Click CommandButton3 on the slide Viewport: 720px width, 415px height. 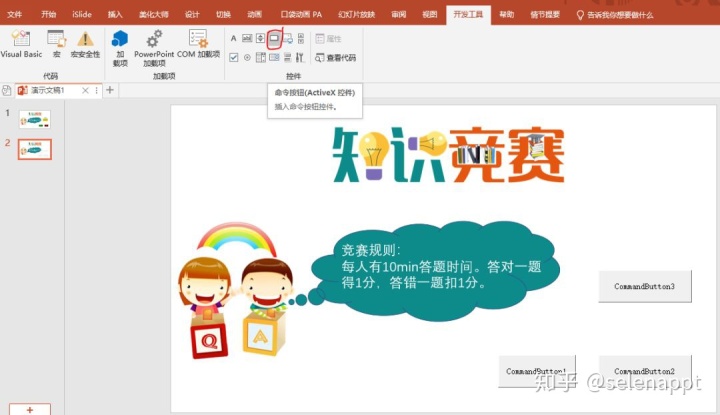pyautogui.click(x=645, y=286)
